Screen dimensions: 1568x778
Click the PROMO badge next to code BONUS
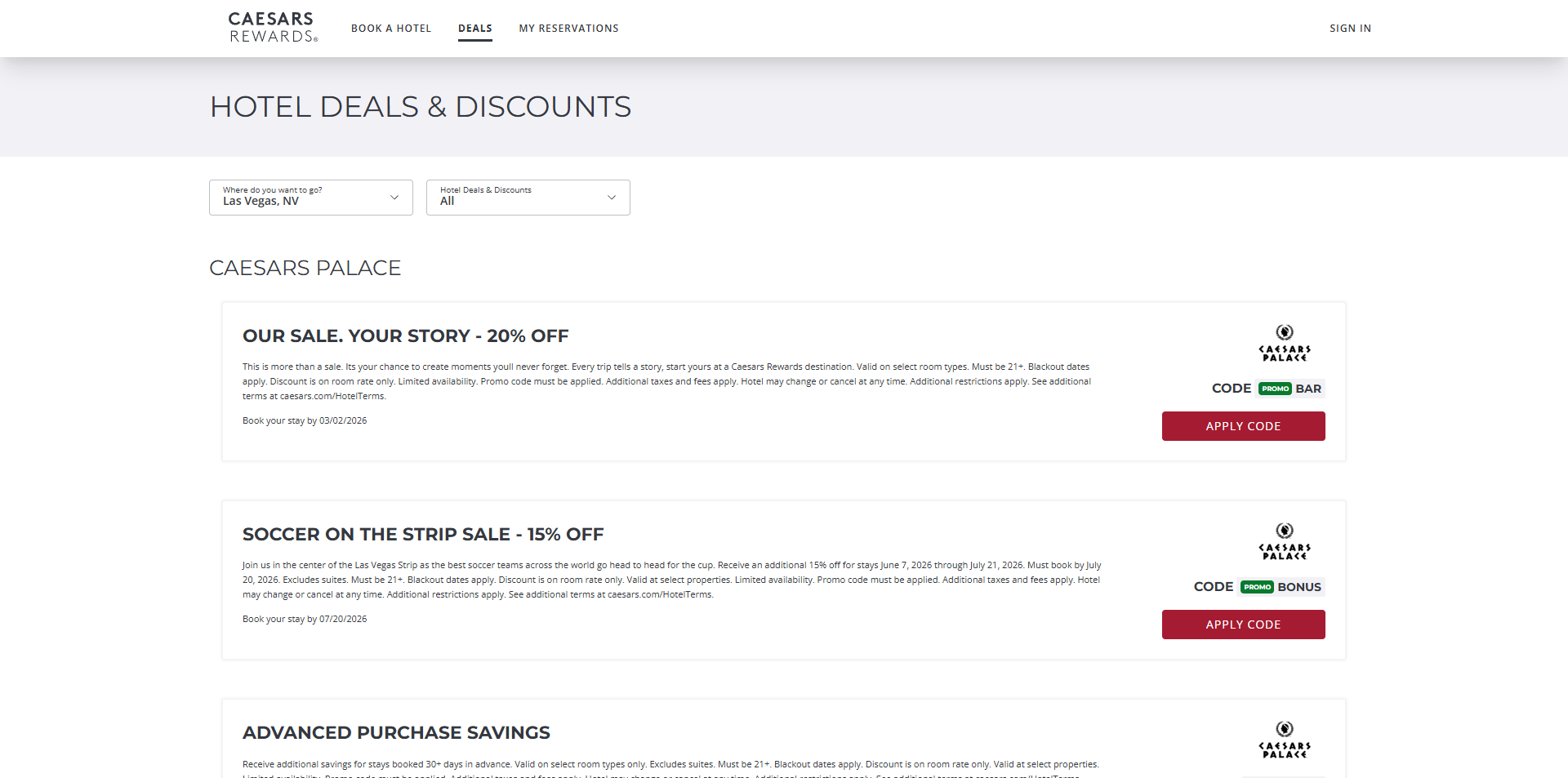(1258, 586)
